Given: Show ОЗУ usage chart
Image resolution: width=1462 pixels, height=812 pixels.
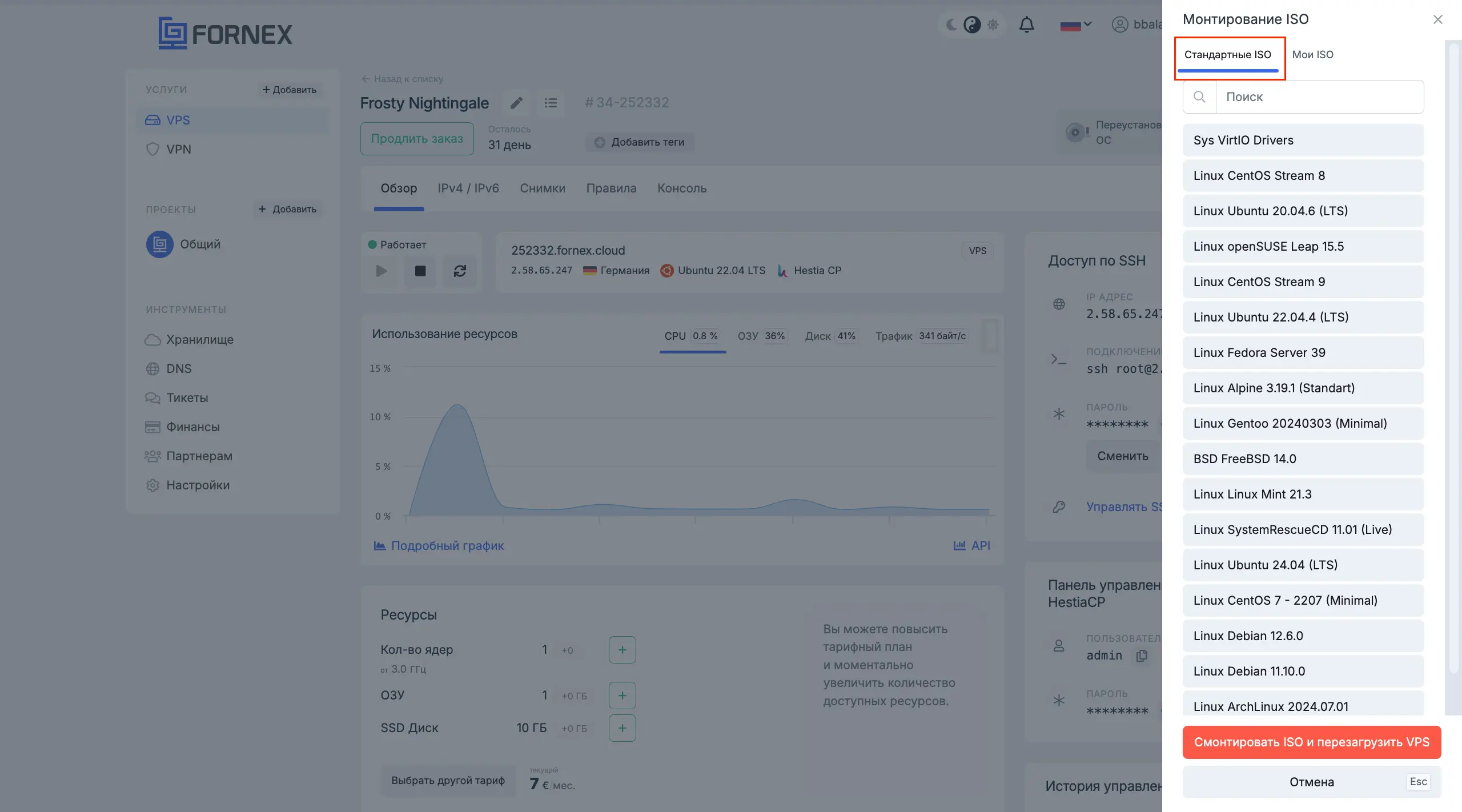Looking at the screenshot, I should (x=762, y=336).
